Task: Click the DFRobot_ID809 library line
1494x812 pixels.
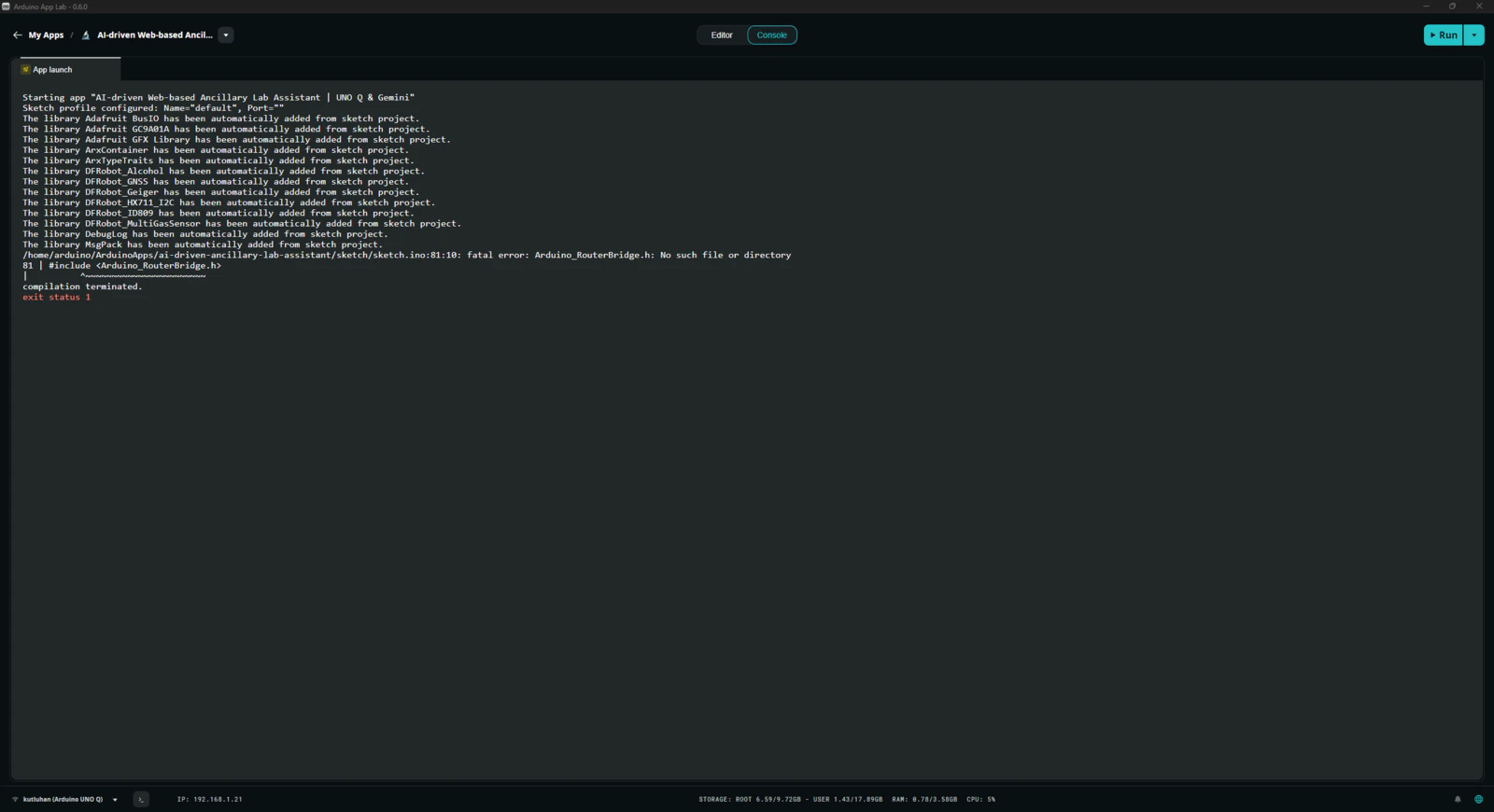Action: pyautogui.click(x=218, y=214)
